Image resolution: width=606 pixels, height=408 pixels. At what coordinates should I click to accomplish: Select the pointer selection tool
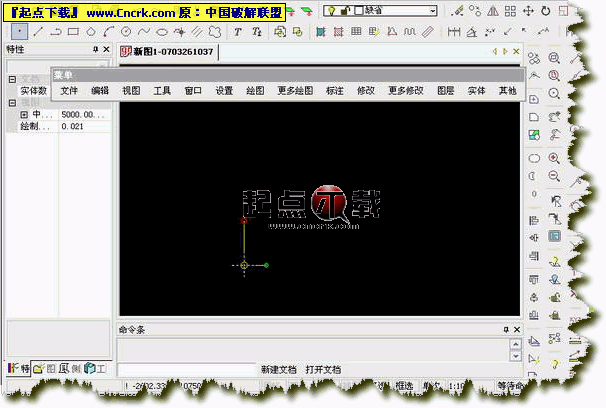(x=19, y=31)
